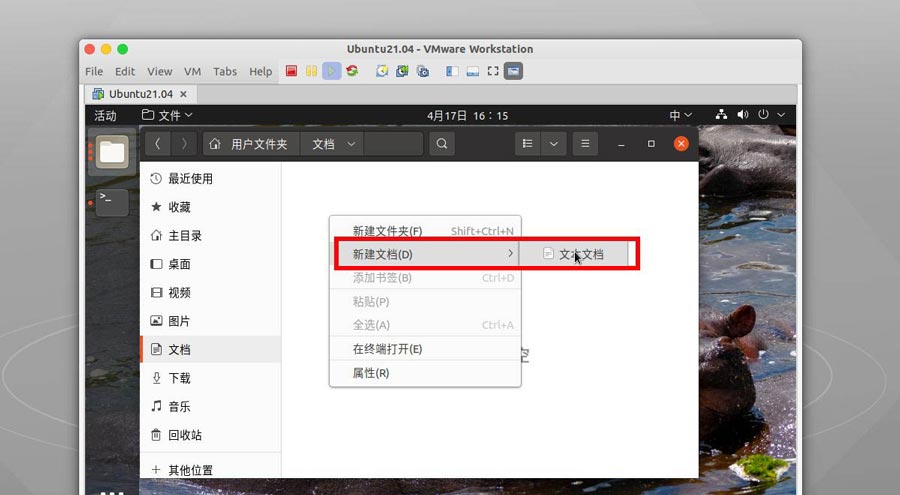The image size is (900, 495).
Task: Click the network status icon
Action: click(721, 115)
